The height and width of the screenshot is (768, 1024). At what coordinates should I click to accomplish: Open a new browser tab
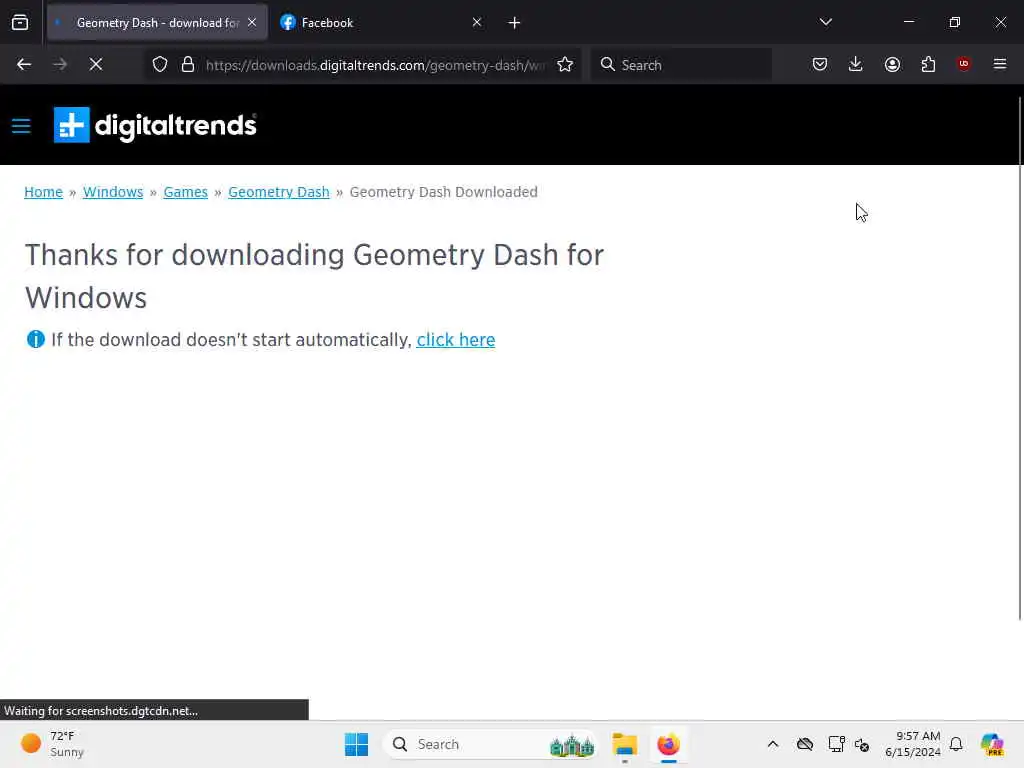514,23
